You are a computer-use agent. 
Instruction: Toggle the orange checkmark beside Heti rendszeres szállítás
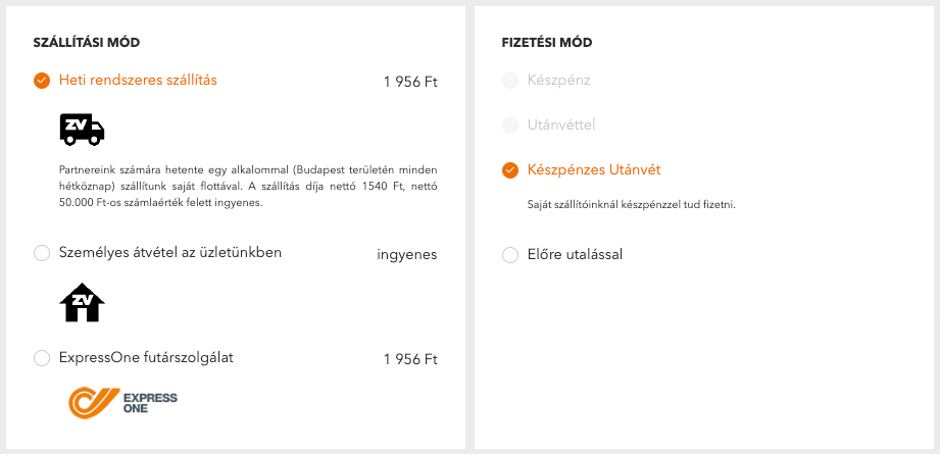tap(41, 80)
